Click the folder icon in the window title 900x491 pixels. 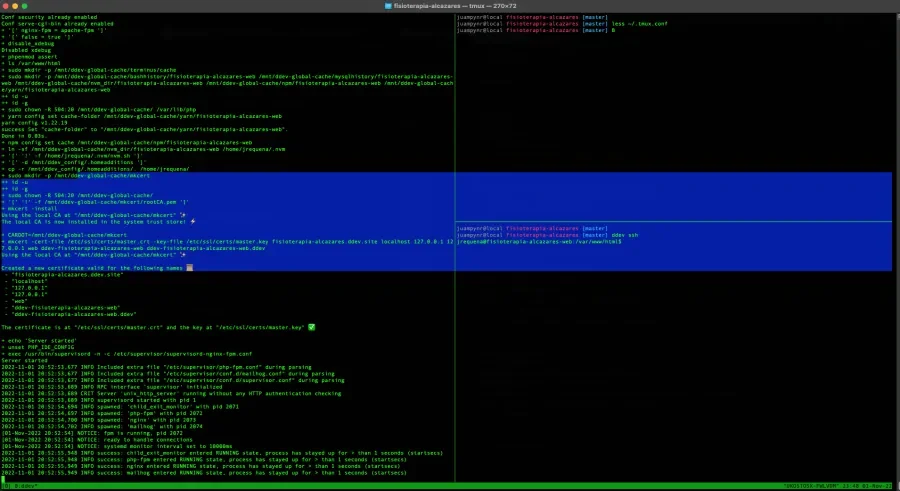(x=388, y=6)
